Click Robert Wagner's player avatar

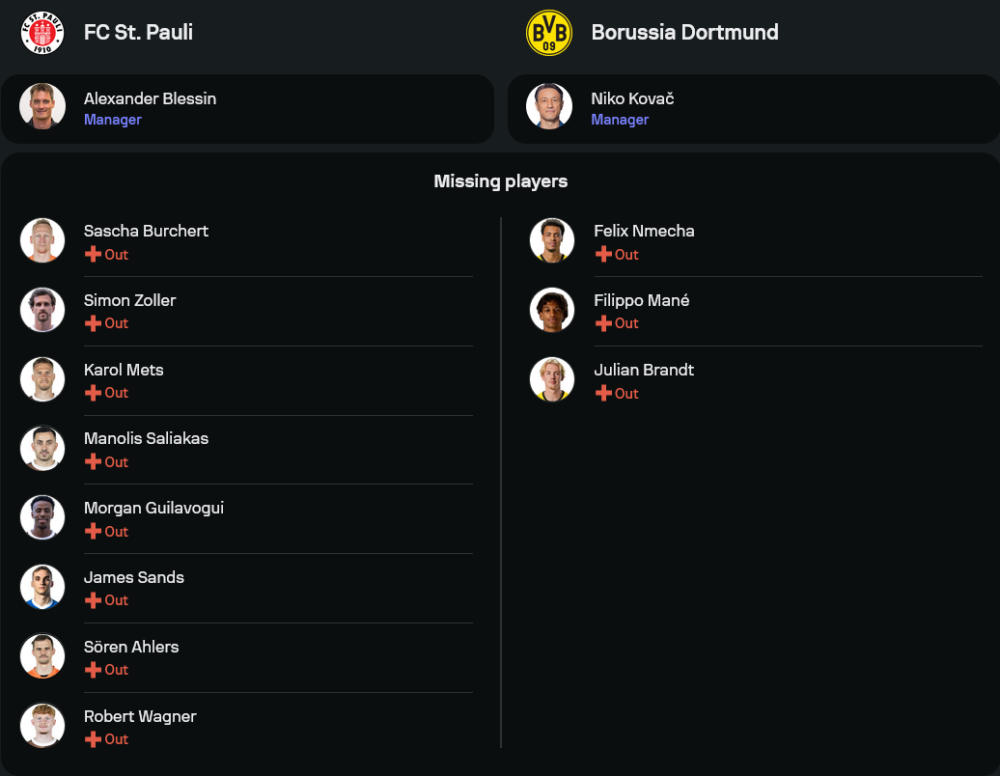point(42,726)
